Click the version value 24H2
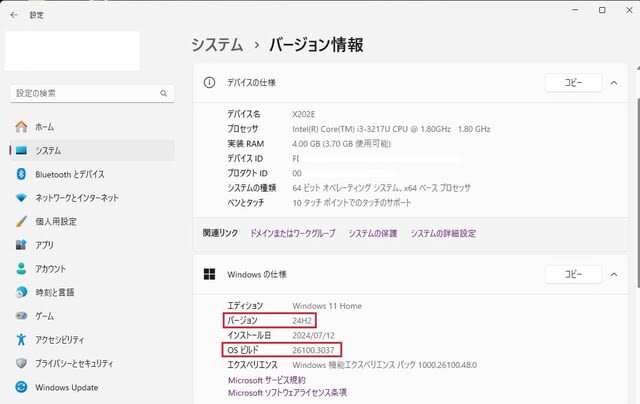 pyautogui.click(x=302, y=321)
